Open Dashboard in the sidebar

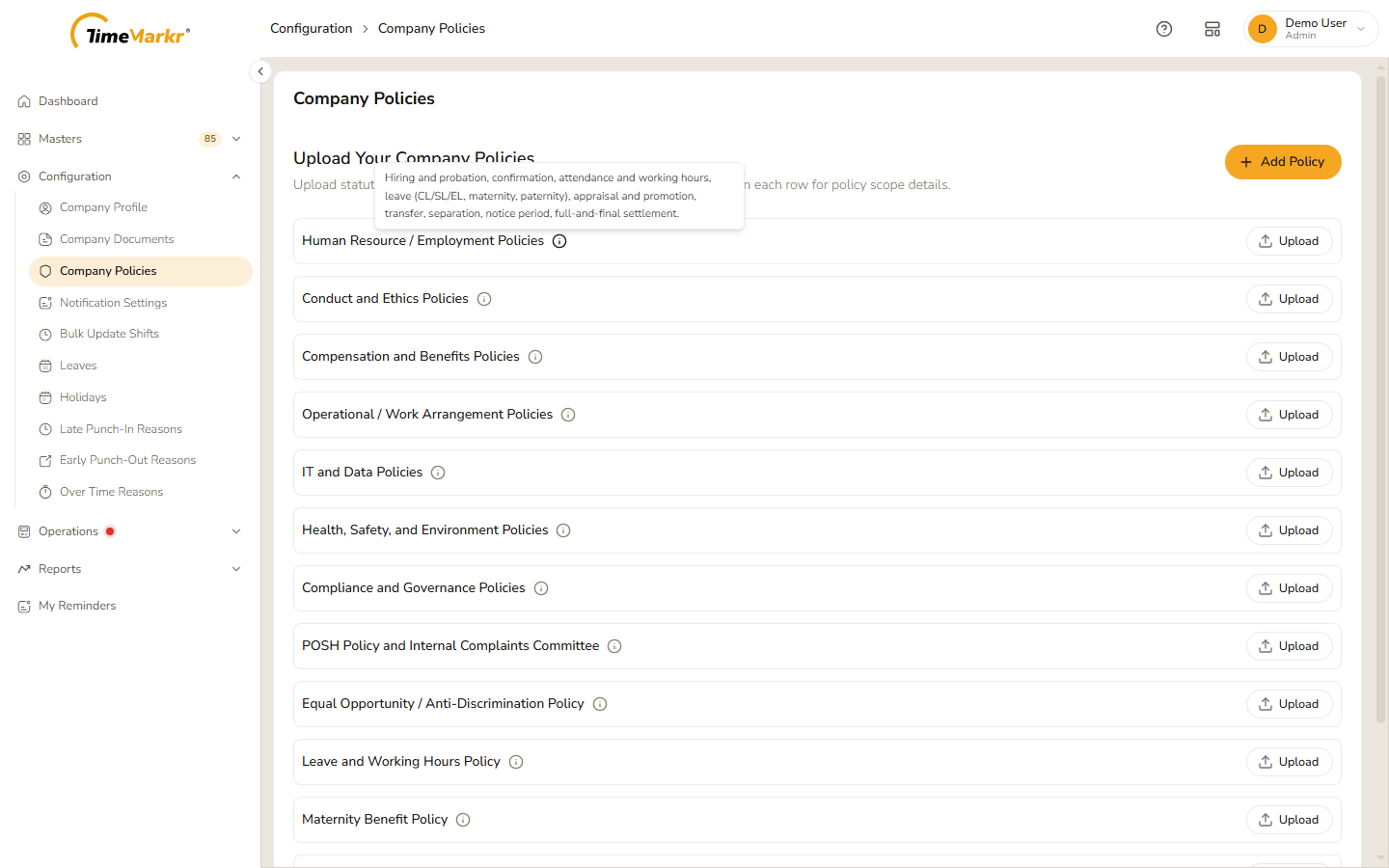pos(130,101)
